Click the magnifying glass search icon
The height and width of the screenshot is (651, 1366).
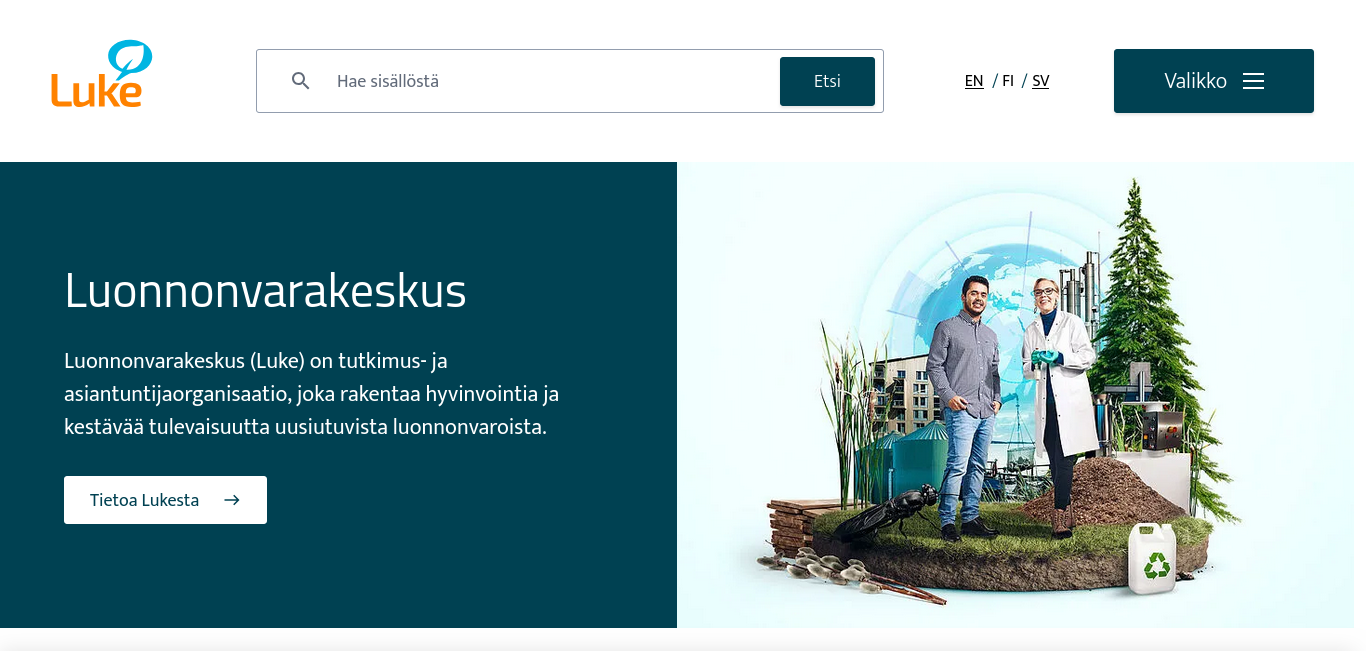(x=300, y=81)
